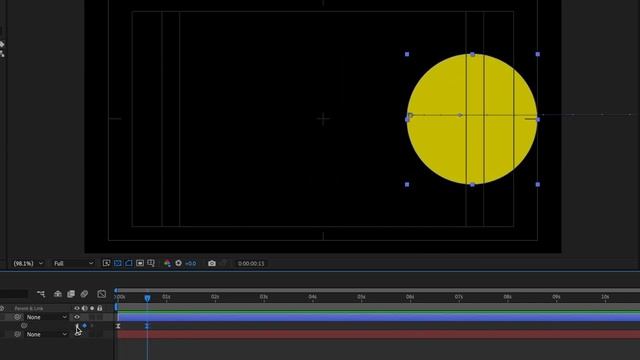Enable the Motion Blur icon in timeline
640x360 pixels.
[84, 293]
